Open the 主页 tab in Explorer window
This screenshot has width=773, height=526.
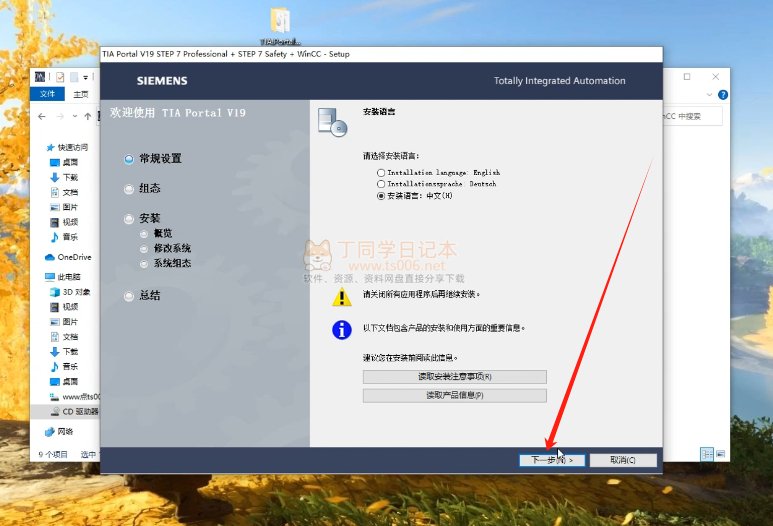coord(80,94)
